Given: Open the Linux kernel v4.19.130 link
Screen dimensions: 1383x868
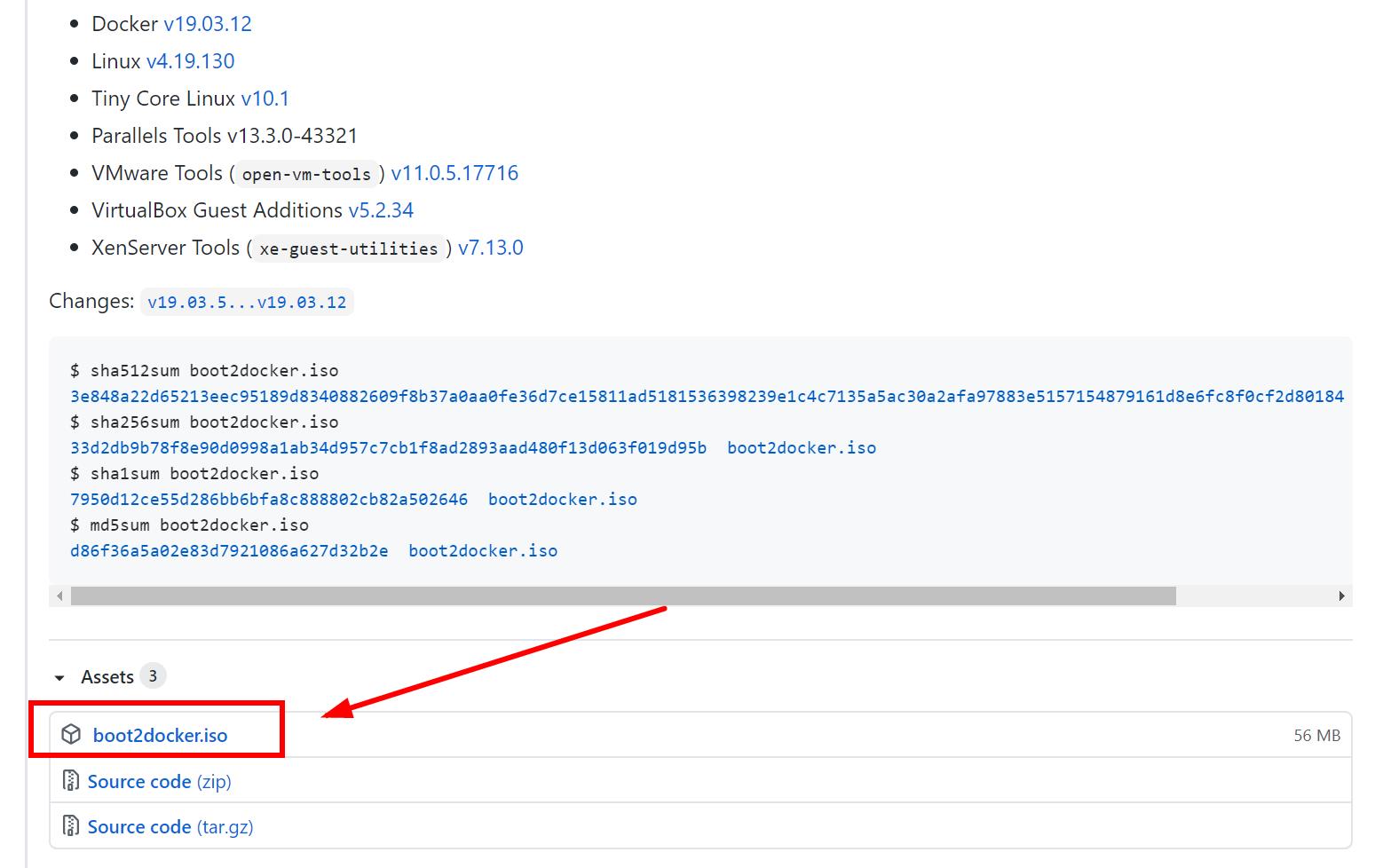Looking at the screenshot, I should point(190,61).
